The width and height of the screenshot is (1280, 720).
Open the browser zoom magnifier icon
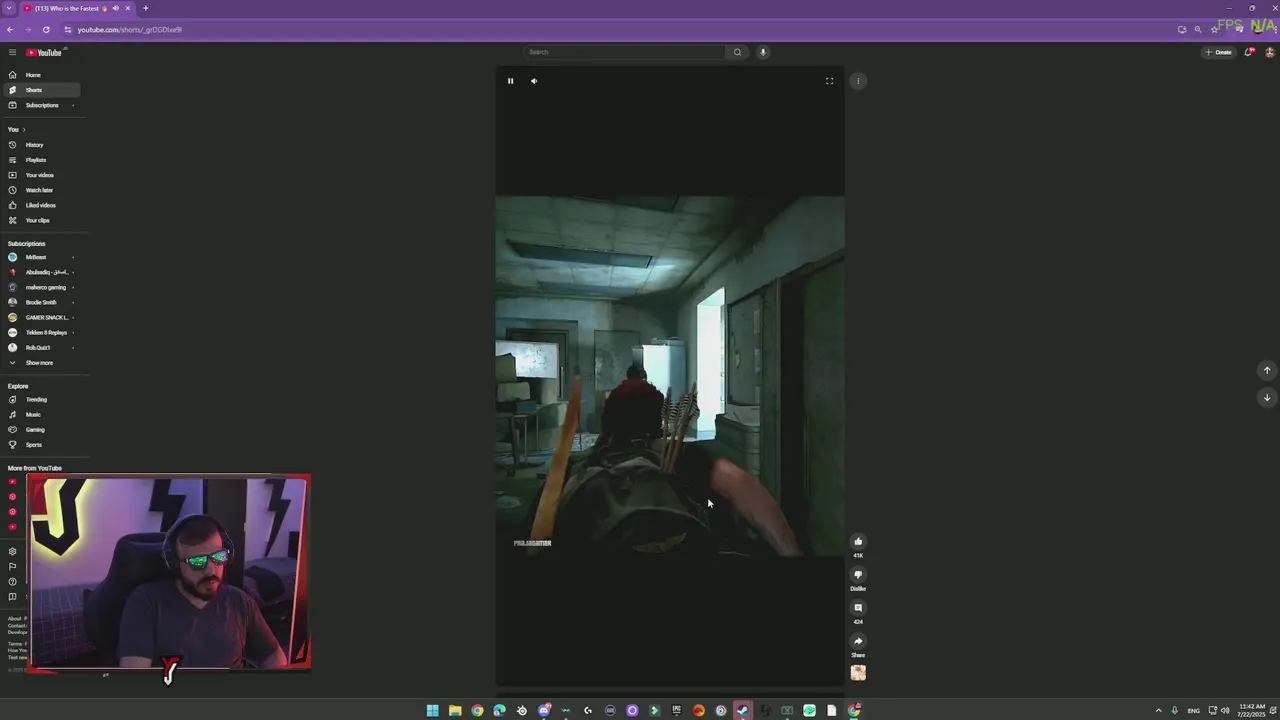pos(1198,30)
